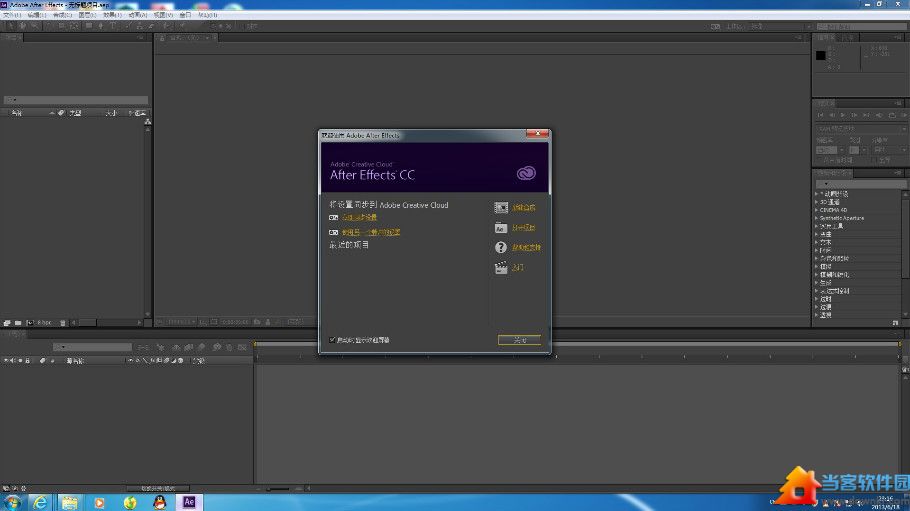Viewport: 910px width, 511px height.
Task: Jump to first frame in Preview panel
Action: click(x=820, y=115)
